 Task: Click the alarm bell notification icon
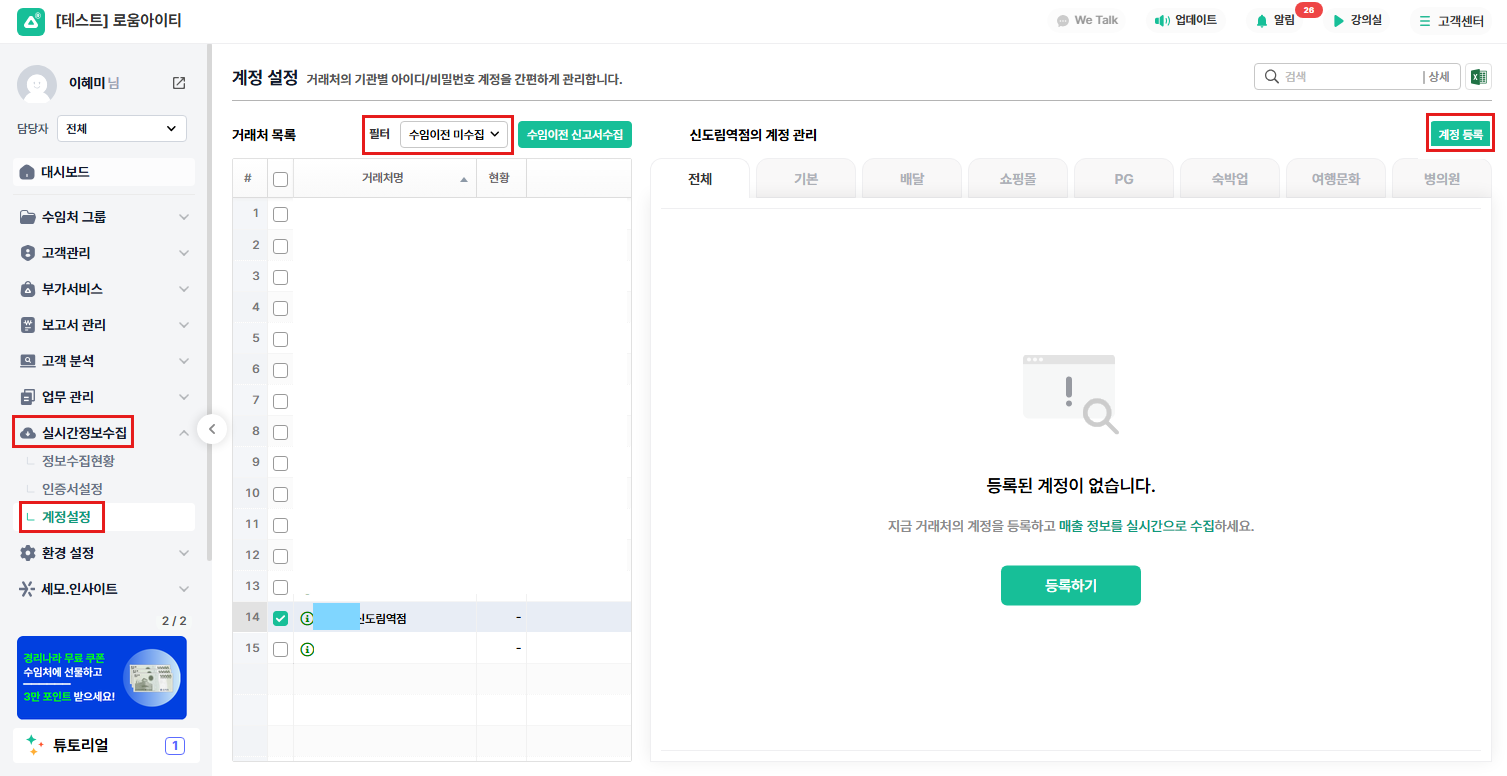[x=1262, y=20]
